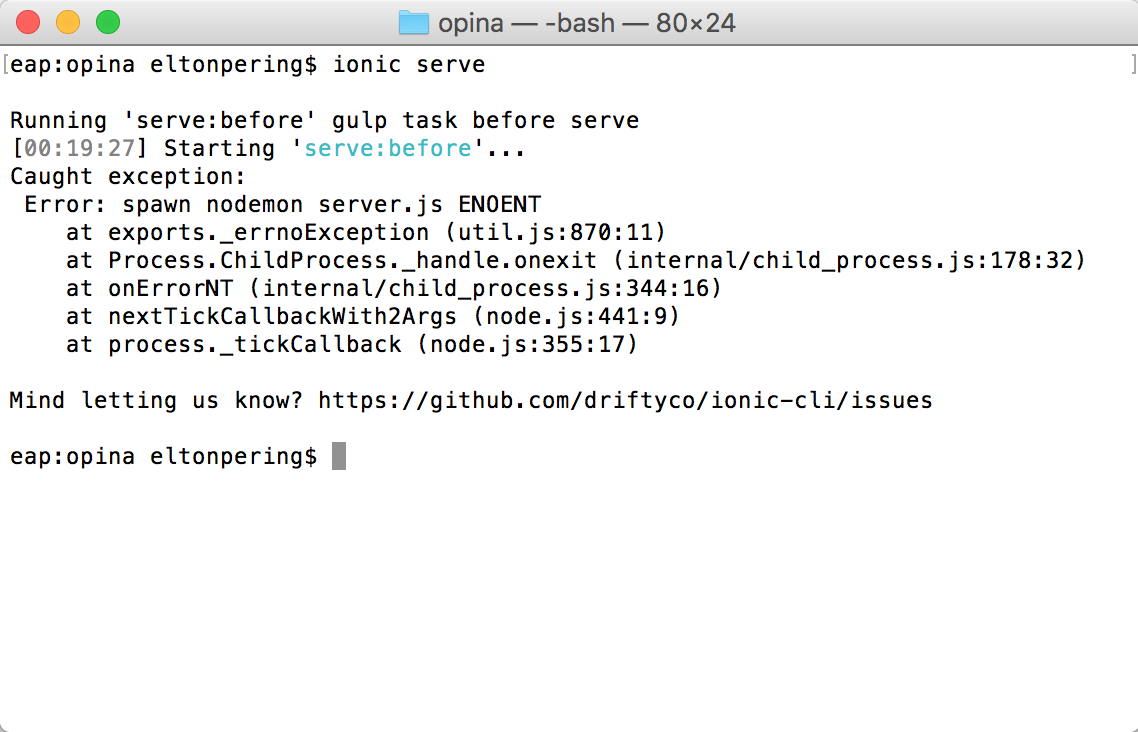Click the 'process._tickCallback' stack entry
The image size is (1138, 732).
[254, 345]
